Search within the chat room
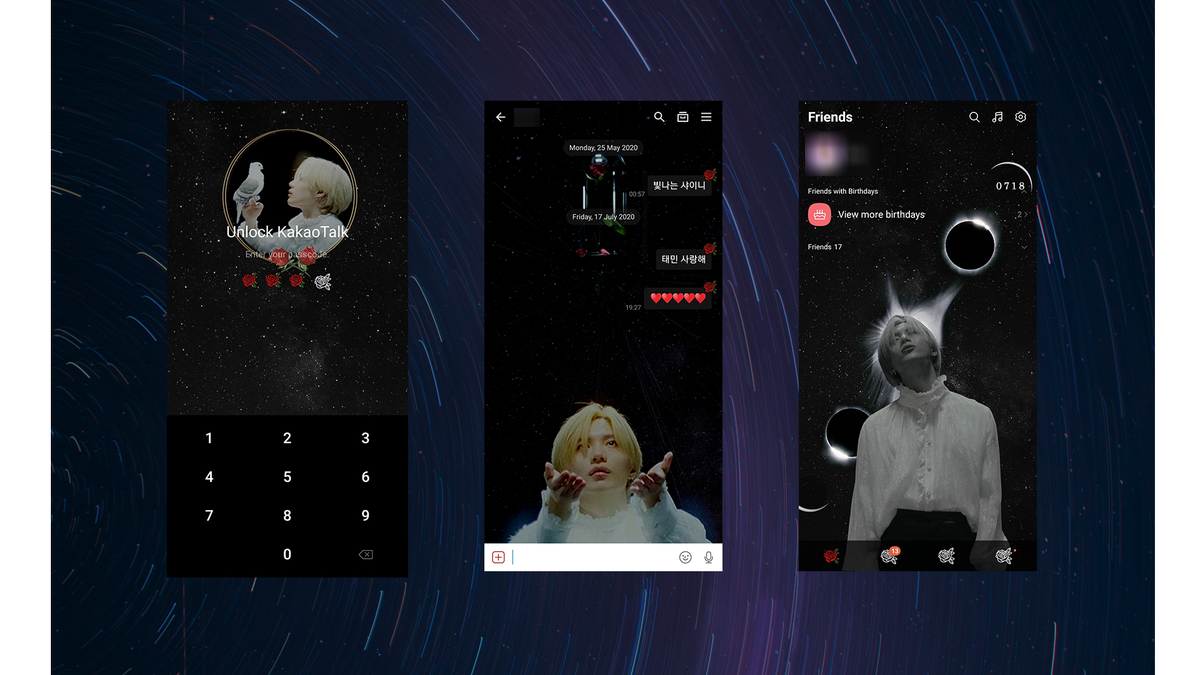Screen dimensions: 1200x675 [x=659, y=117]
